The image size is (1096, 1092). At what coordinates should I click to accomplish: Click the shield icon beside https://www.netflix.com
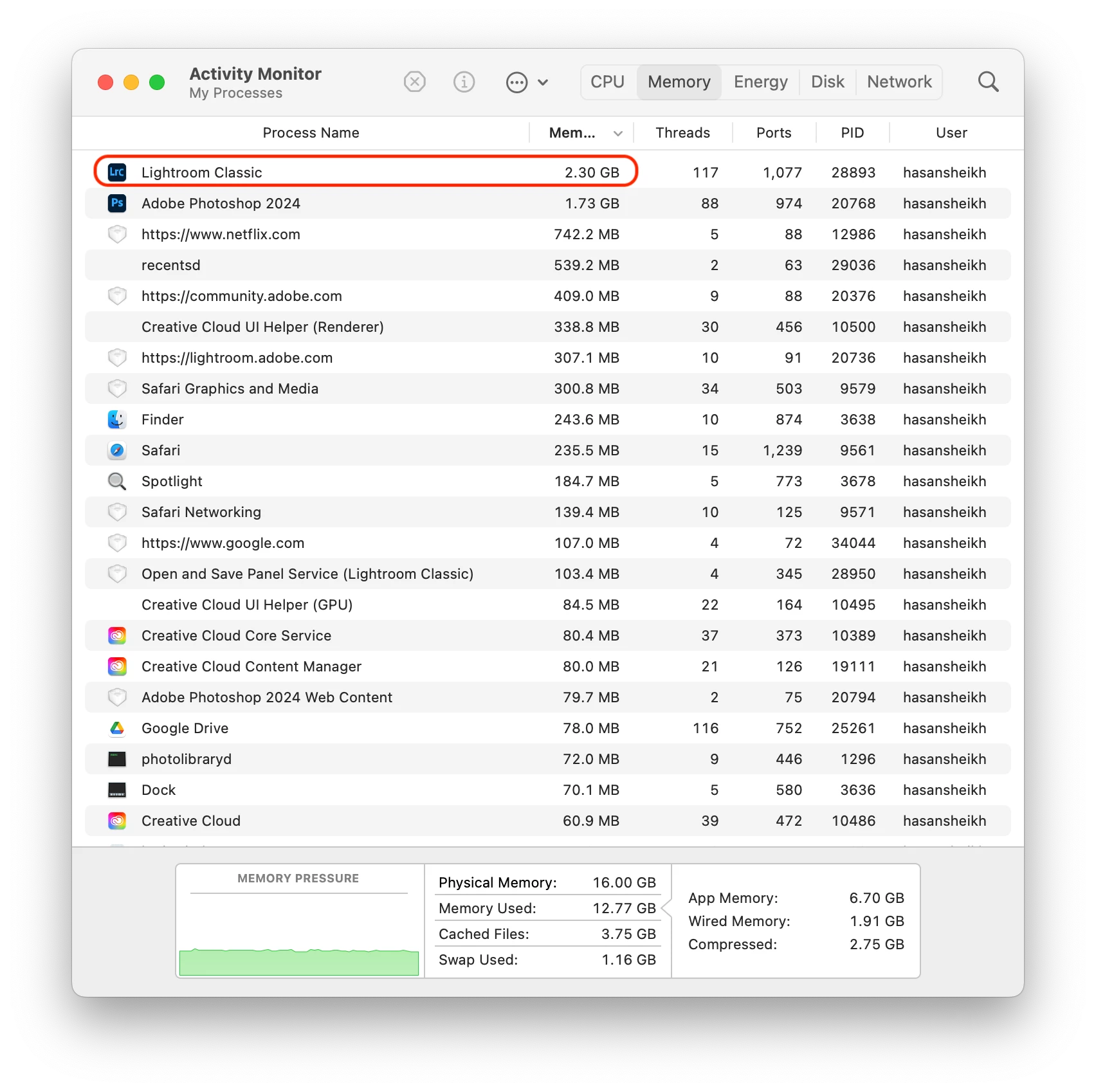tap(117, 234)
